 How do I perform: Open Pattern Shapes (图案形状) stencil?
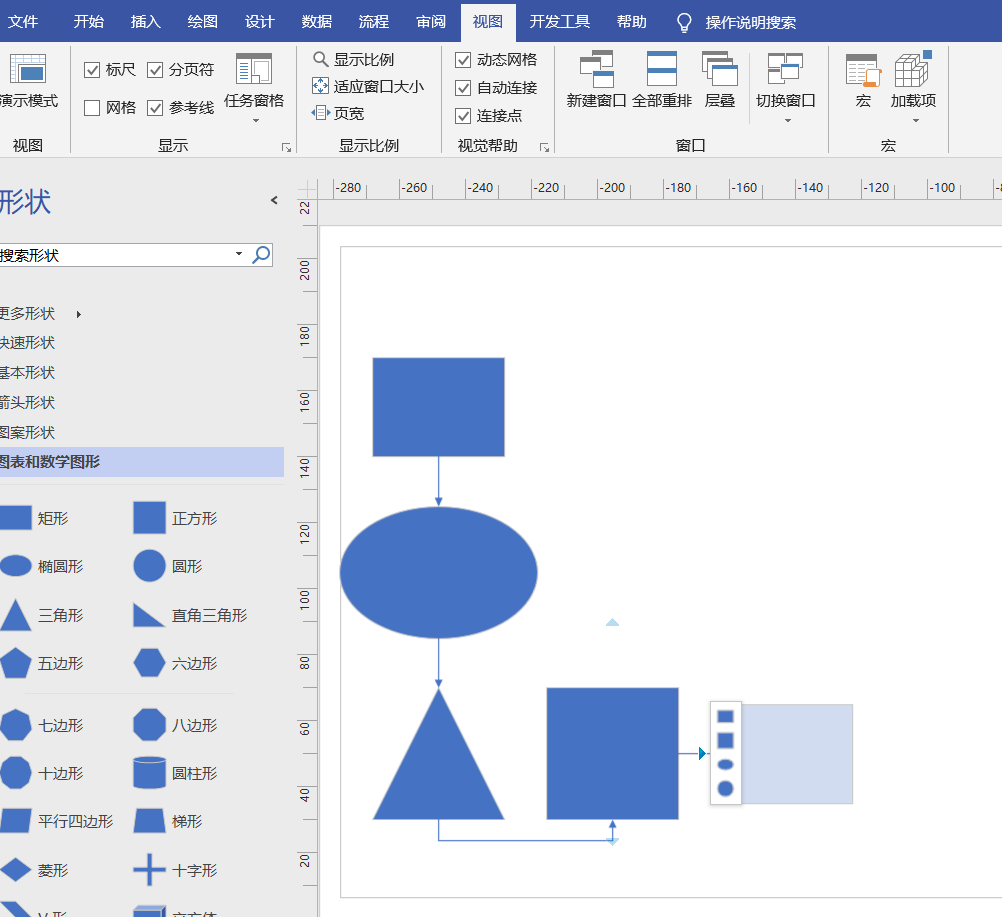(27, 433)
